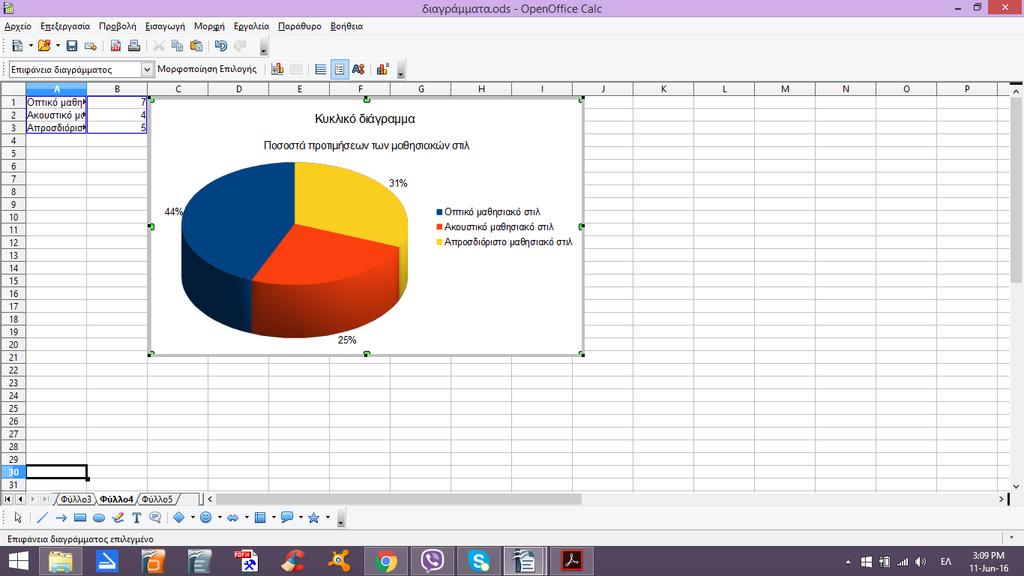Click the Print icon in the toolbar
Viewport: 1024px width, 576px height.
(x=134, y=46)
